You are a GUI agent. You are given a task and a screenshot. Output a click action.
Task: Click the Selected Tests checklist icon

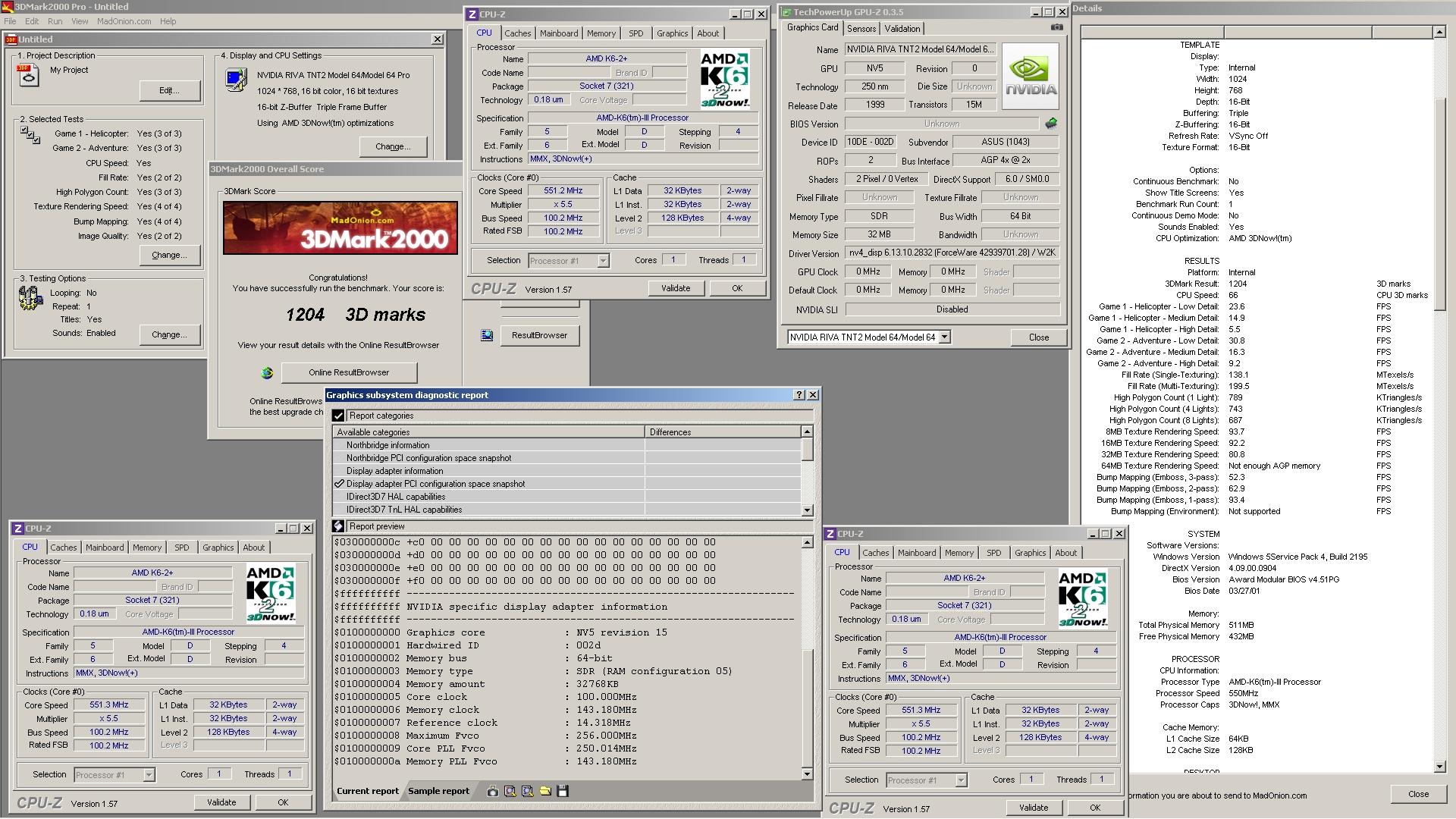[x=30, y=135]
